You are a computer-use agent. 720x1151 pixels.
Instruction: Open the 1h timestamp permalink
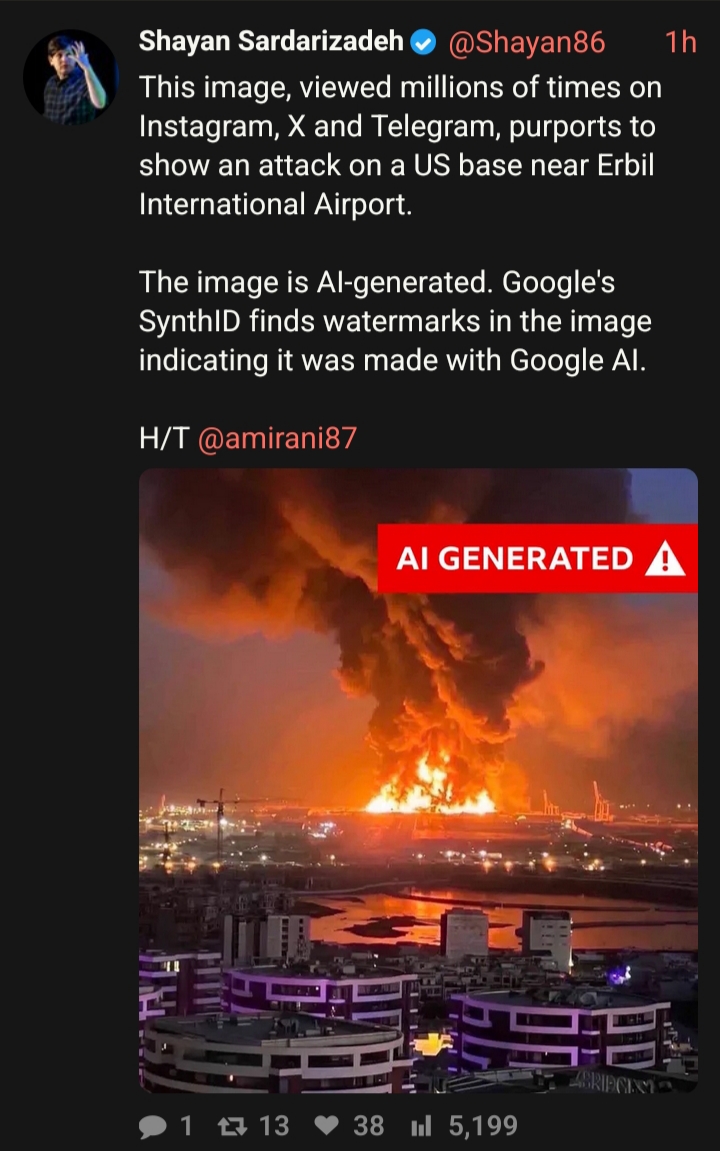tap(680, 43)
